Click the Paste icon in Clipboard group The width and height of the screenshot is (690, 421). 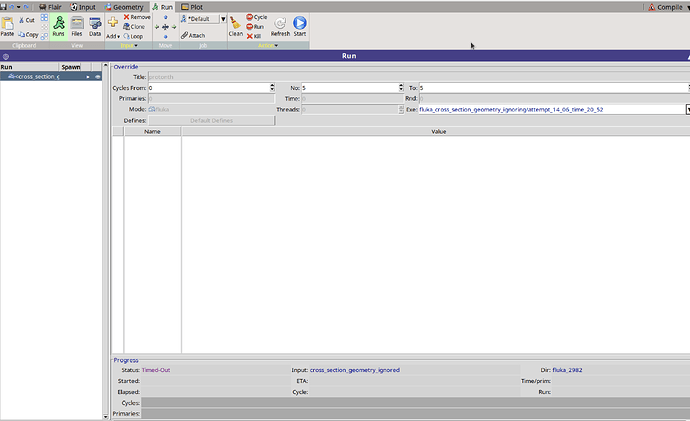pyautogui.click(x=7, y=23)
